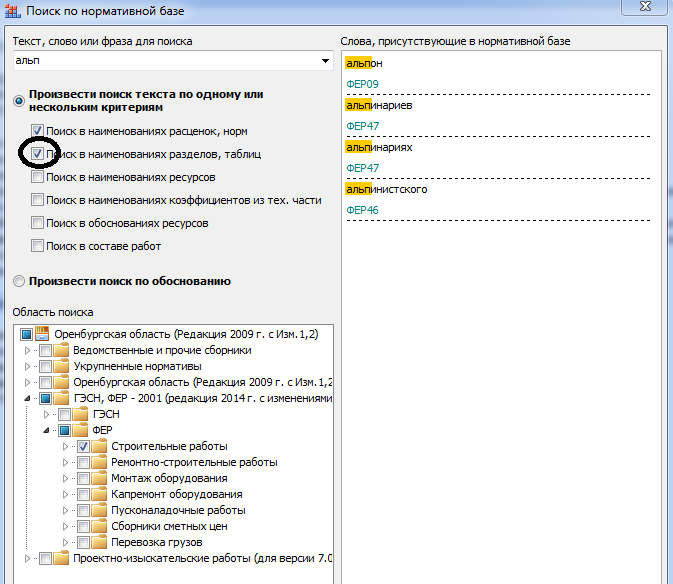Select word альпинариев in results list
The width and height of the screenshot is (673, 584).
pyautogui.click(x=379, y=105)
